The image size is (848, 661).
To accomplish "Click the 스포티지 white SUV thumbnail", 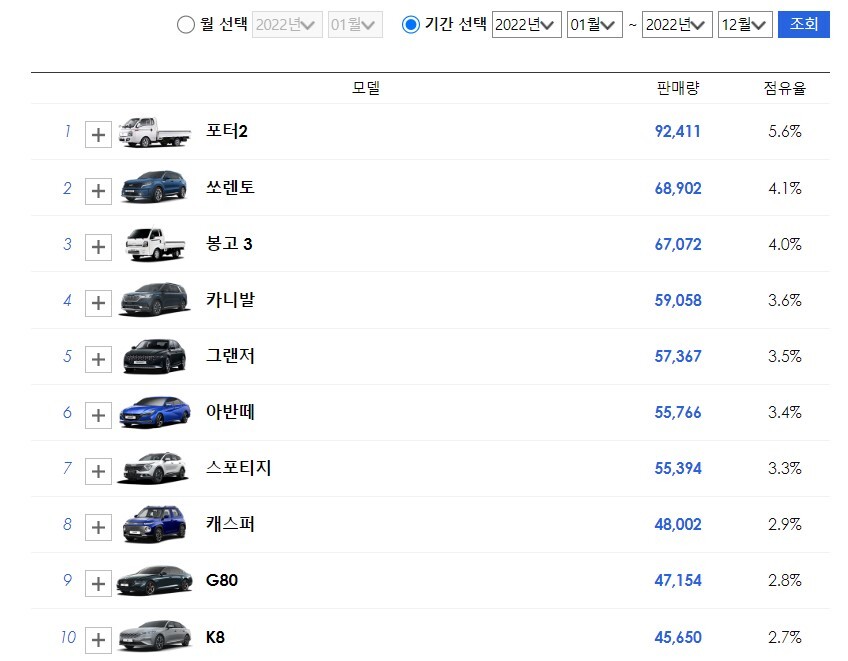I will click(154, 468).
